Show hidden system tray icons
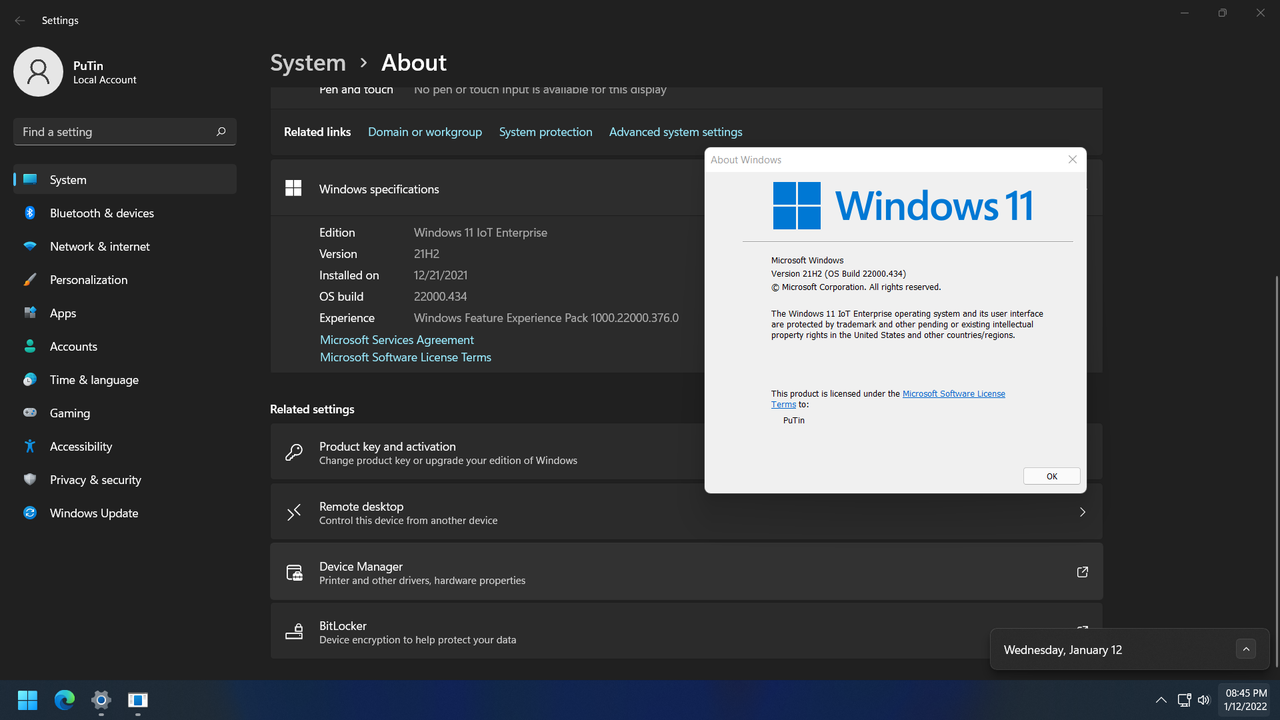The height and width of the screenshot is (720, 1280). [1160, 700]
